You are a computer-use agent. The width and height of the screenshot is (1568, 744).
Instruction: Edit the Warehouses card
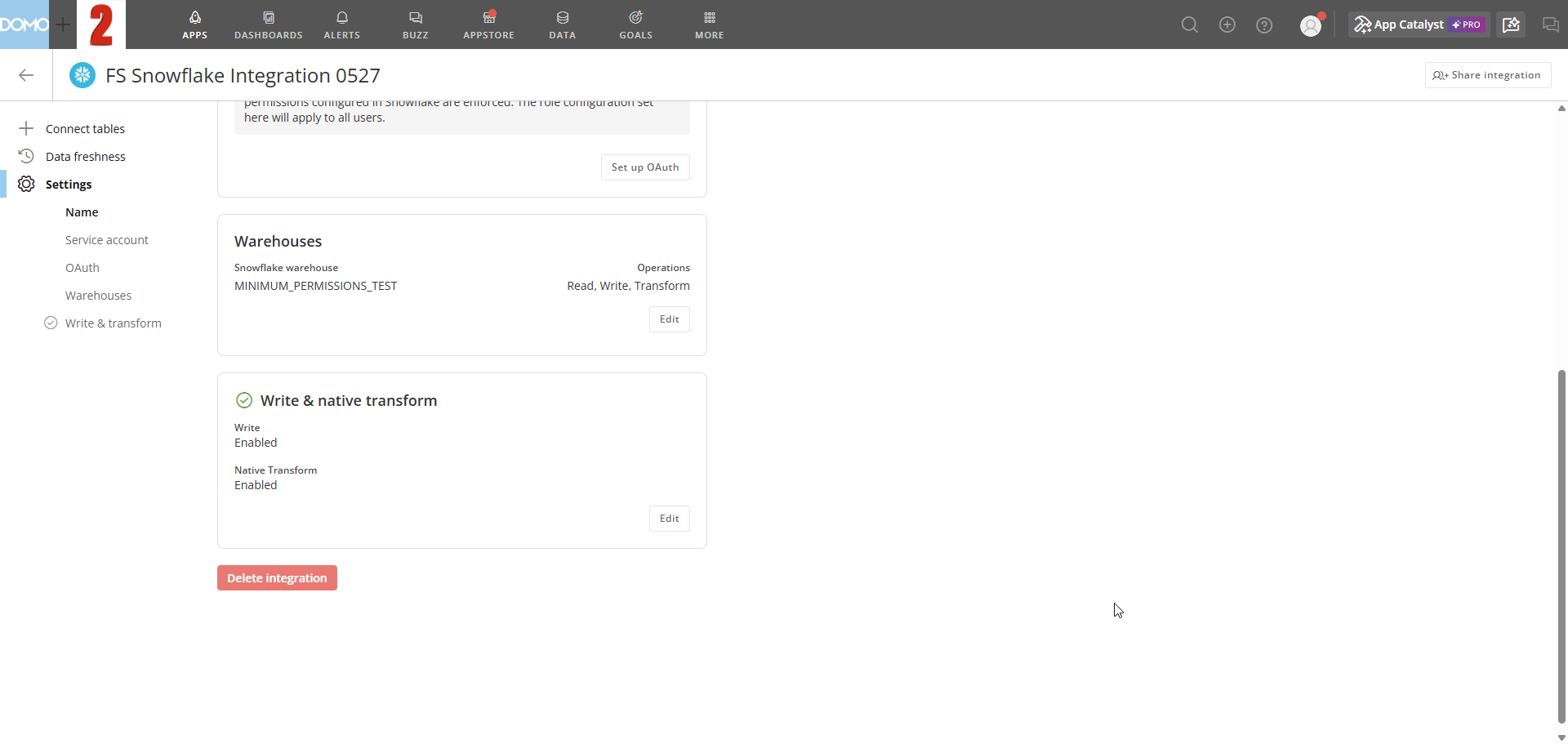tap(670, 319)
